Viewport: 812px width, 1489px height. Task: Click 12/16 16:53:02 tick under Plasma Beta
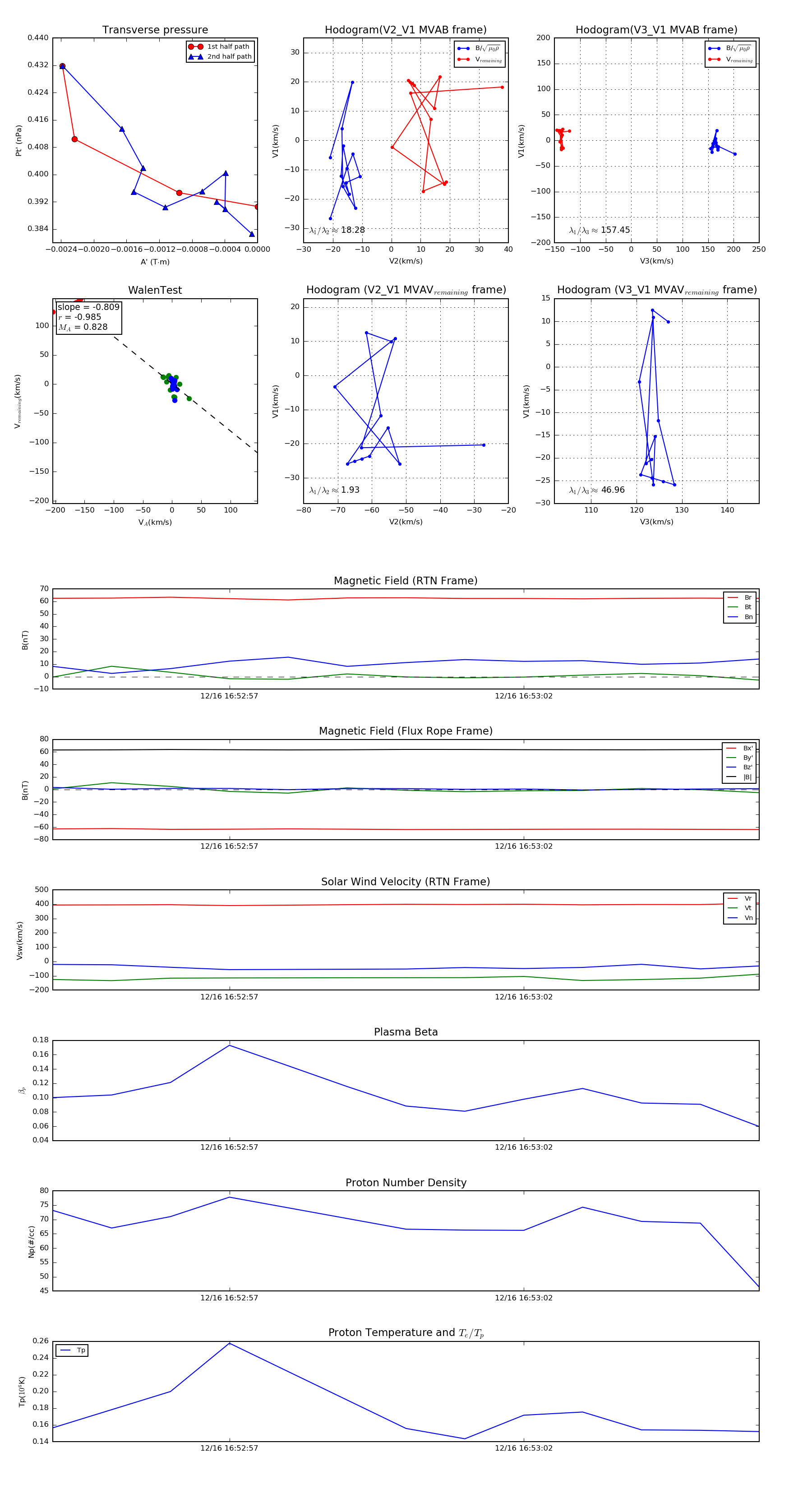click(524, 1147)
